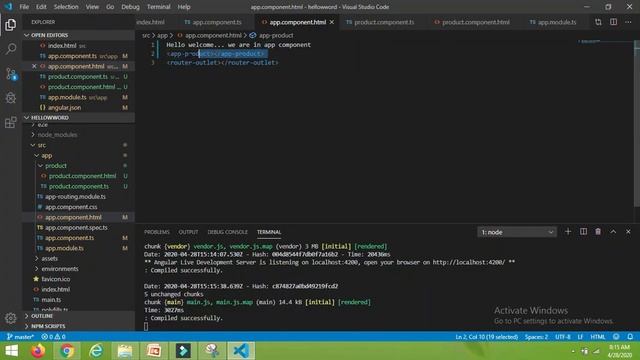Open the File menu

click(x=24, y=7)
